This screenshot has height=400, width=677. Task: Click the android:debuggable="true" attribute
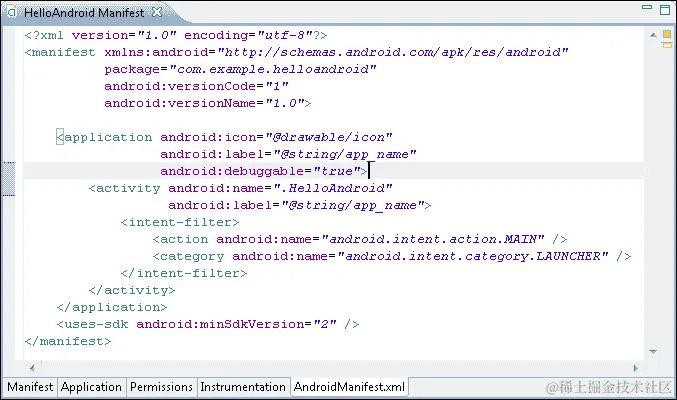pyautogui.click(x=260, y=171)
